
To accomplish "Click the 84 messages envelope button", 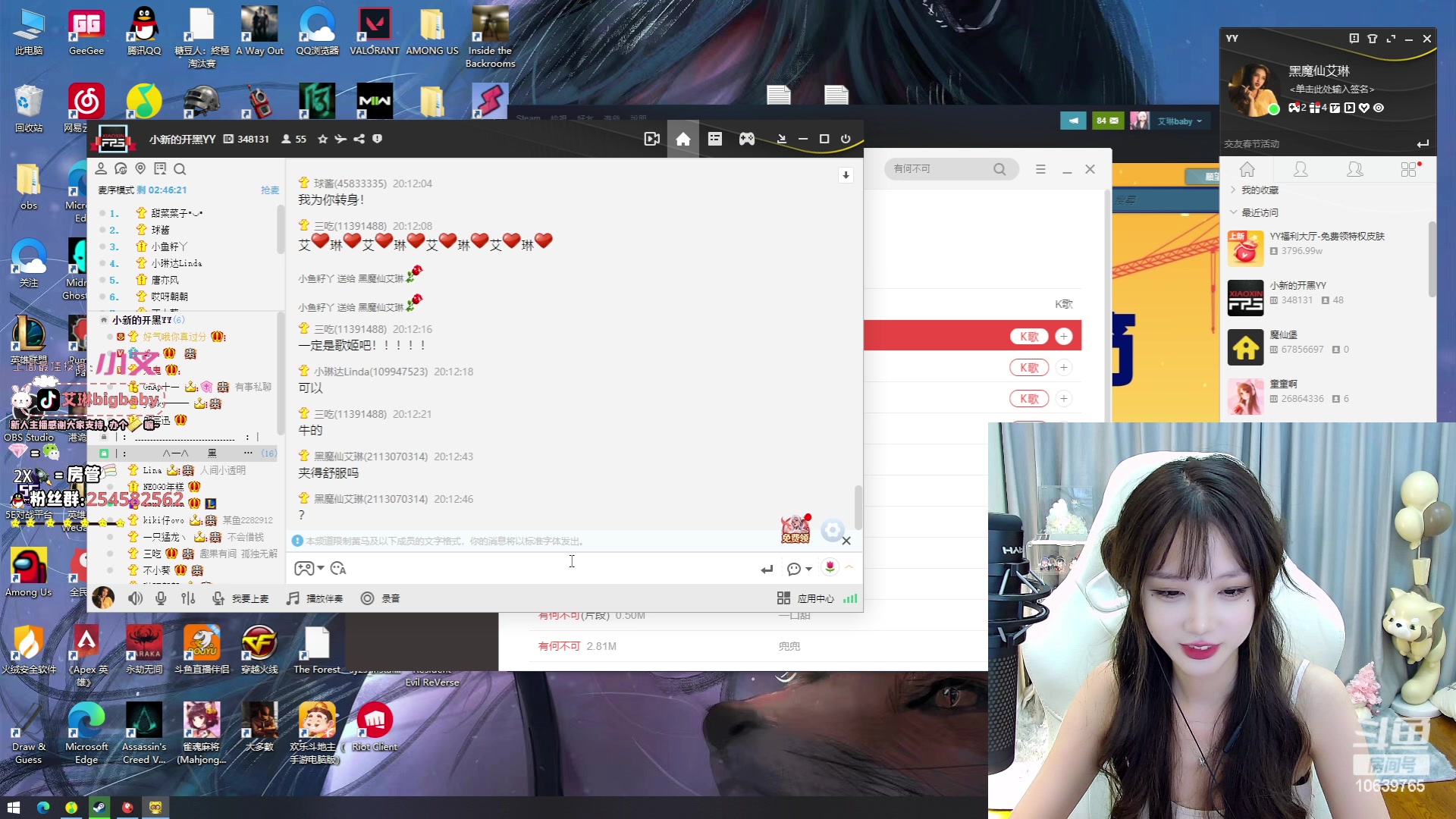I will point(1108,121).
